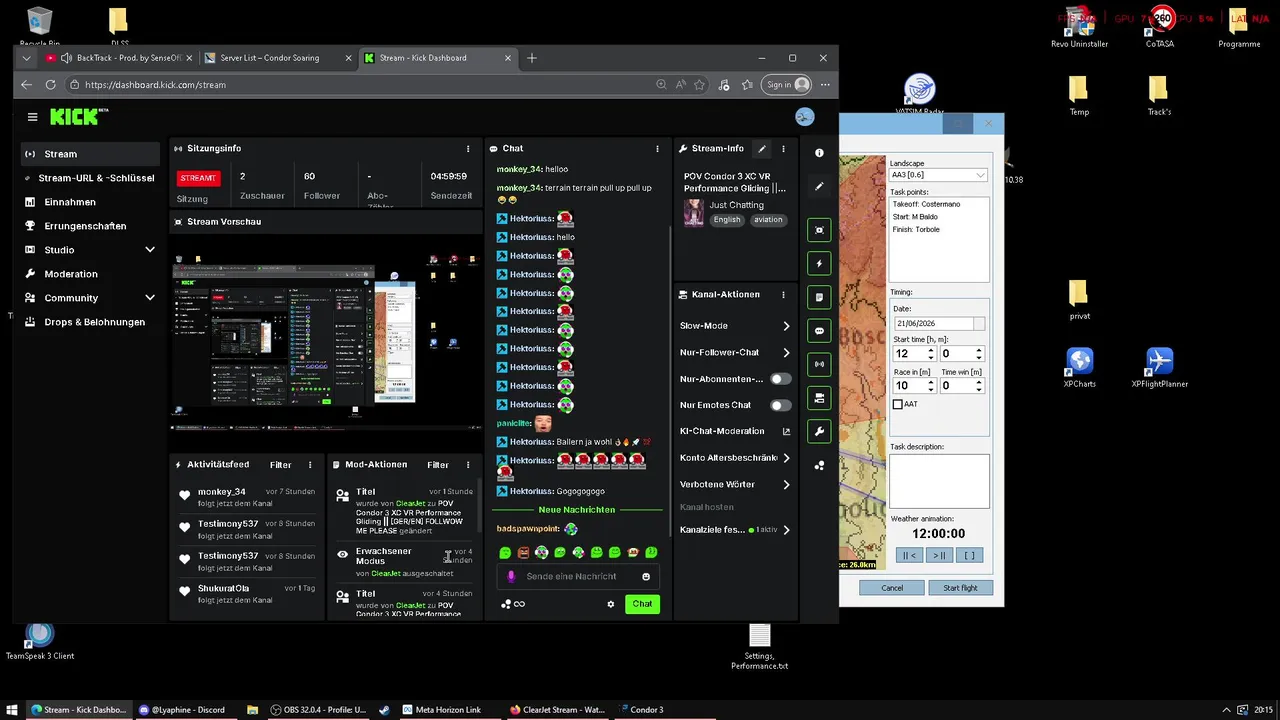This screenshot has height=720, width=1280.
Task: Open Einnahmen in the sidebar
Action: (x=90, y=202)
